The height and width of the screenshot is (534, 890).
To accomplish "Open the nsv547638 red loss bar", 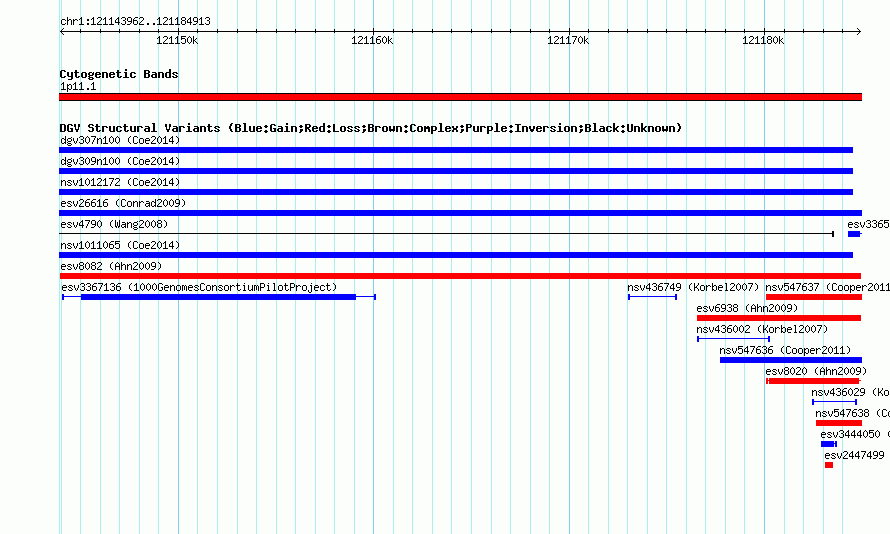I will coord(839,423).
